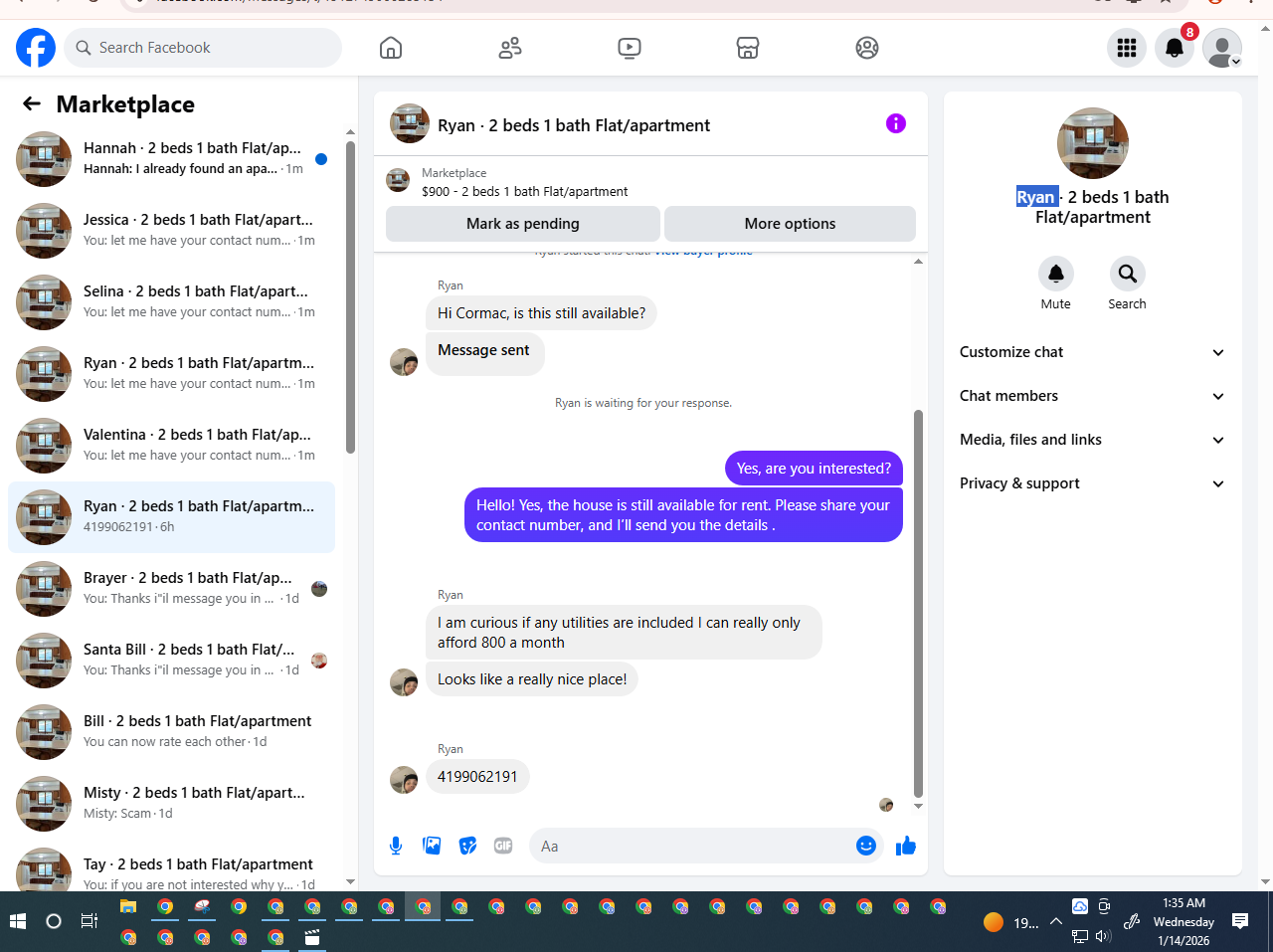Screen dimensions: 1273x952
Task: Open Jessica conversation in list
Action: tap(171, 231)
